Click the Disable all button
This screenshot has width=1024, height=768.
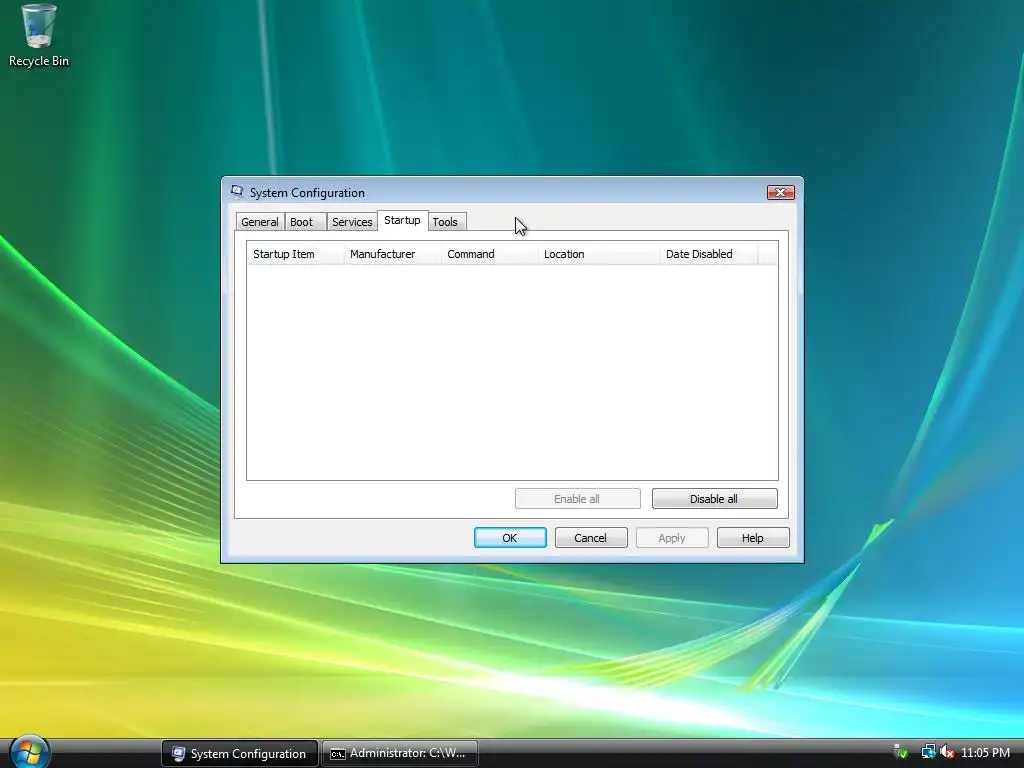pos(714,499)
